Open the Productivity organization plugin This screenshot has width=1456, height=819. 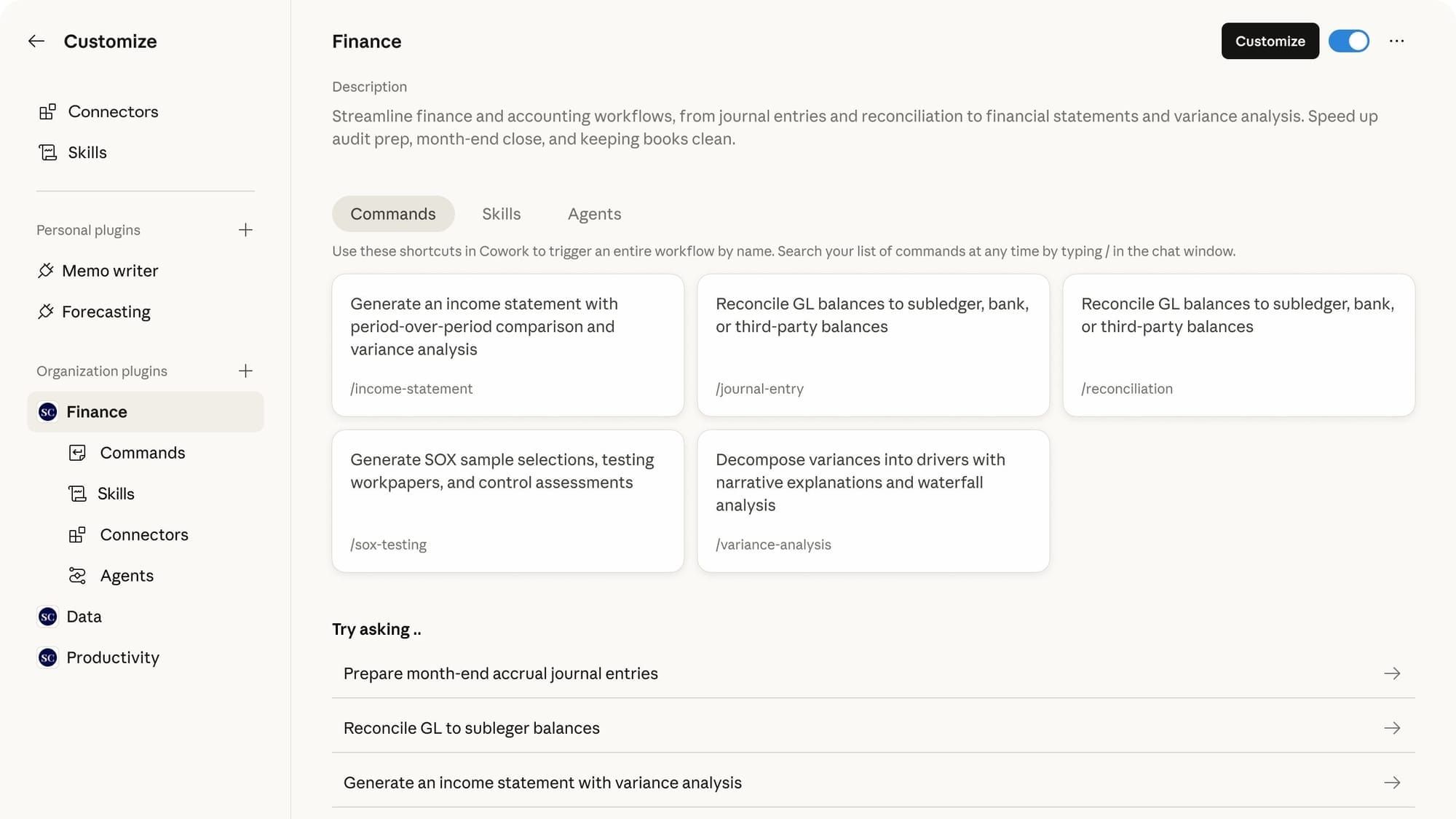coord(112,657)
